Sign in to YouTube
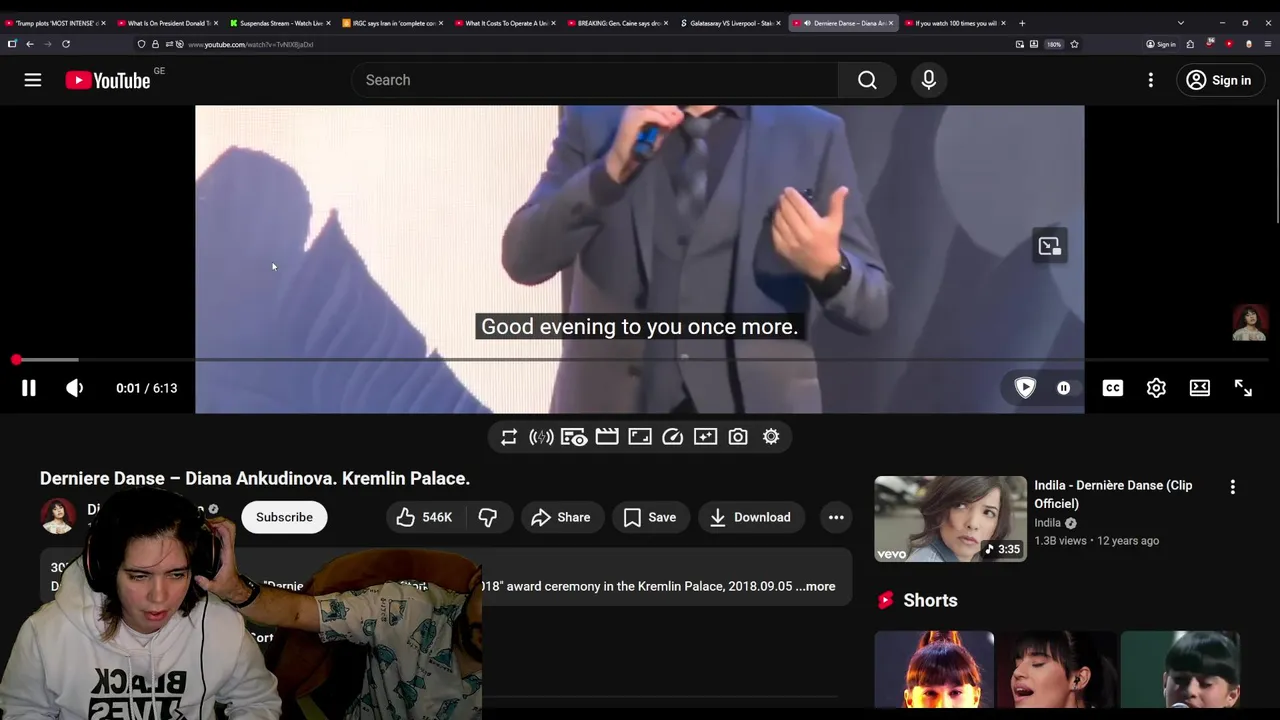This screenshot has height=720, width=1280. pyautogui.click(x=1219, y=80)
